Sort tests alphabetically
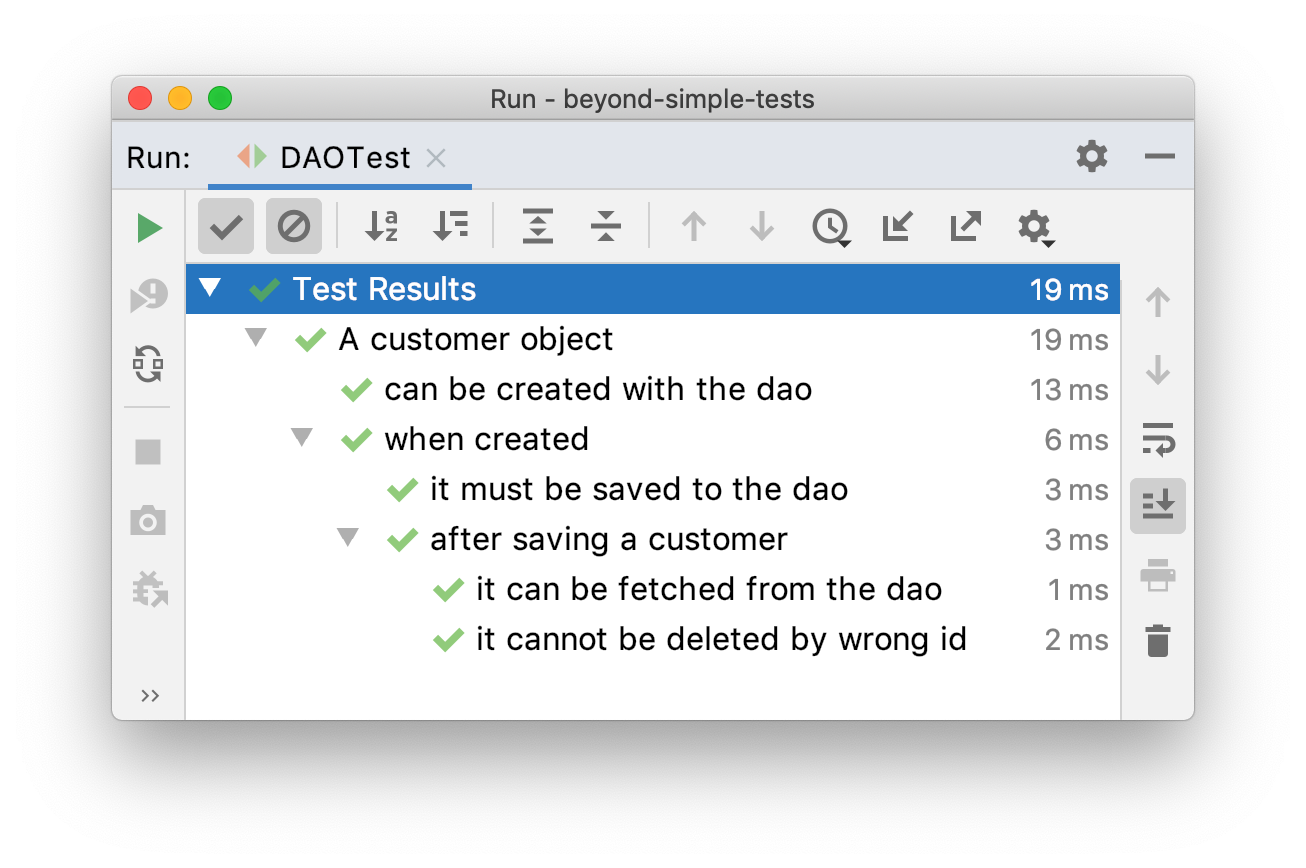 pyautogui.click(x=381, y=227)
